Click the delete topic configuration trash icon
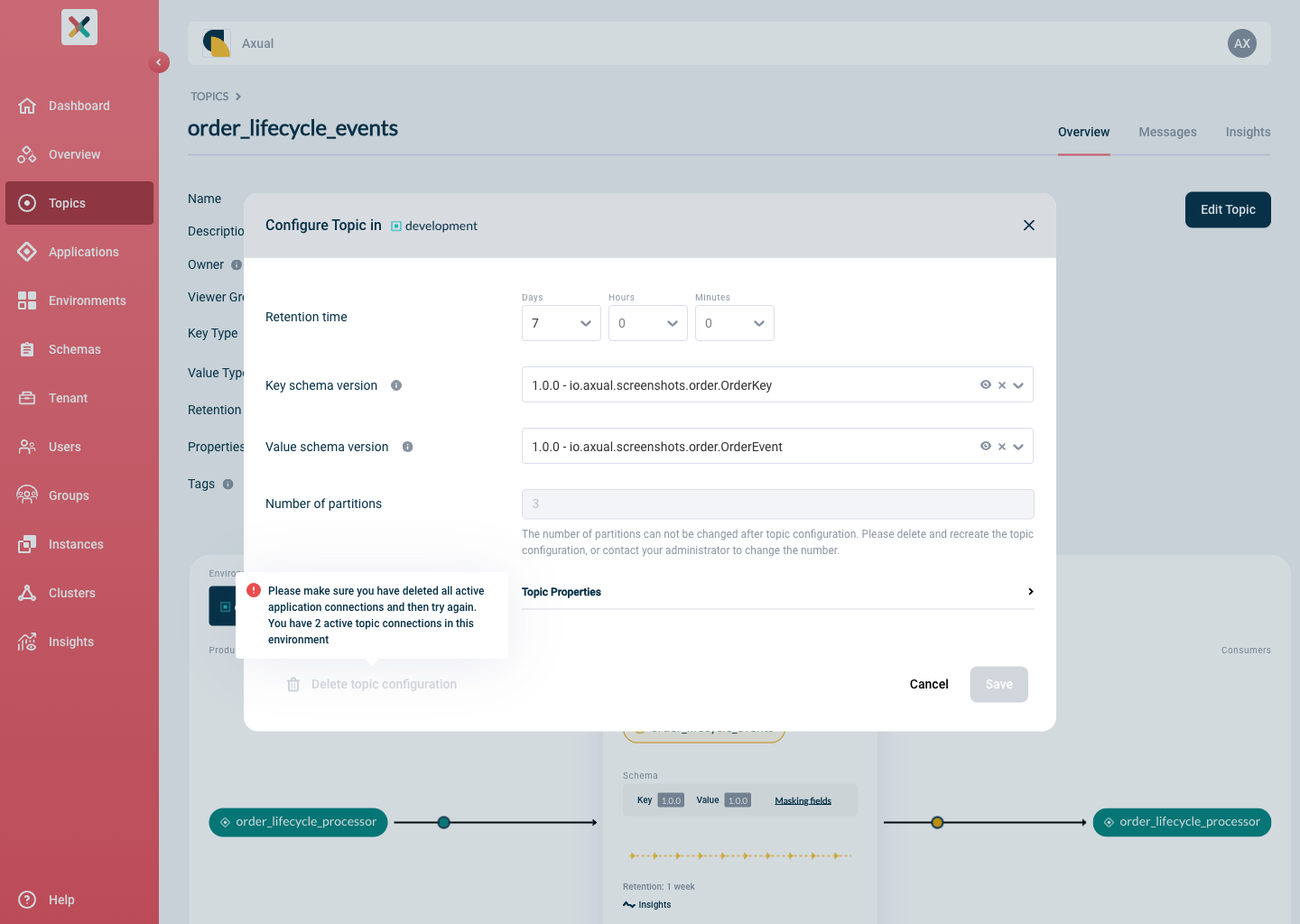The width and height of the screenshot is (1300, 924). [x=293, y=685]
